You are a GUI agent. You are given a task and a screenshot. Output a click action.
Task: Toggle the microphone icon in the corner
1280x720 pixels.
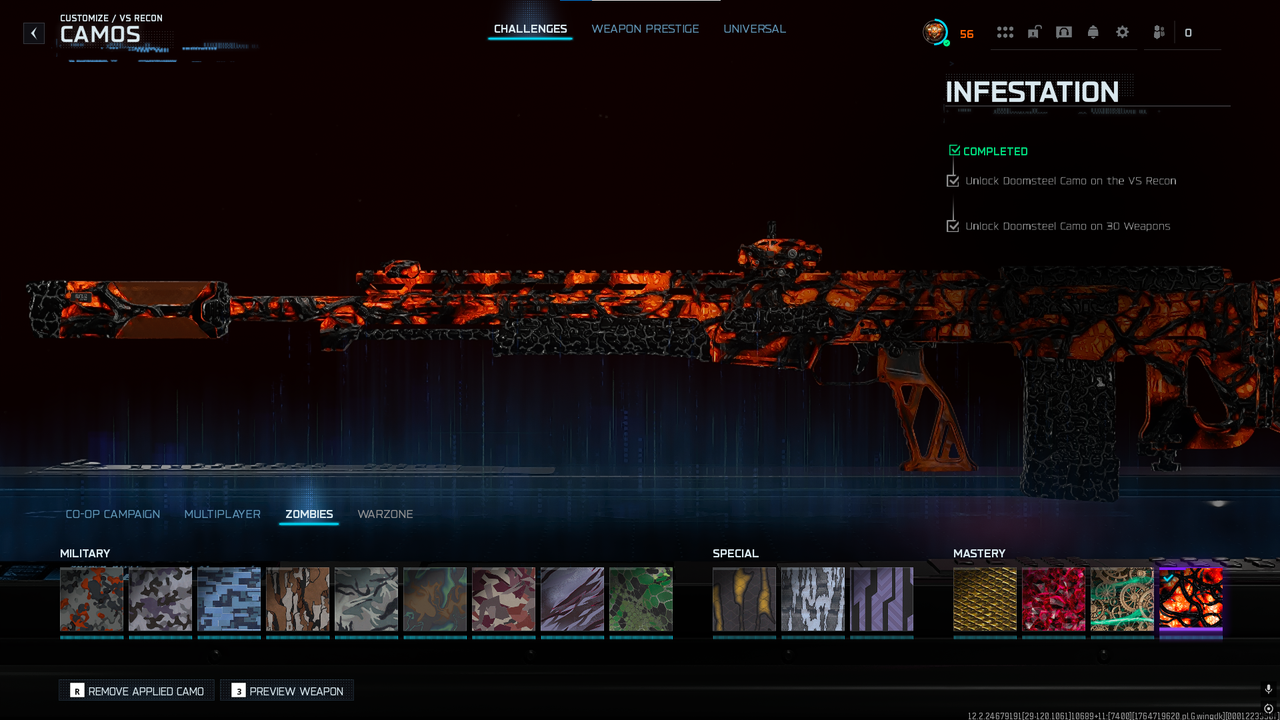[1269, 689]
